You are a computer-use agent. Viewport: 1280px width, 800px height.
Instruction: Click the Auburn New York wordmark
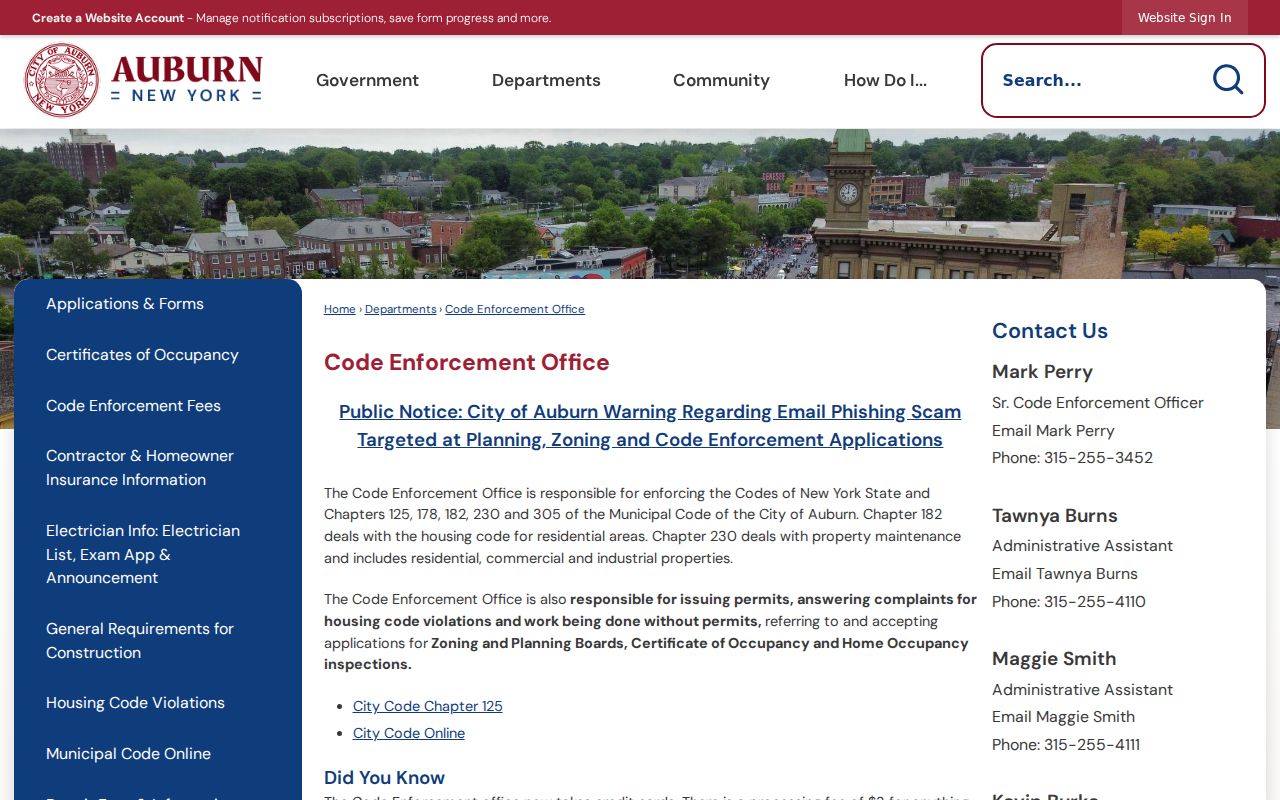(187, 79)
